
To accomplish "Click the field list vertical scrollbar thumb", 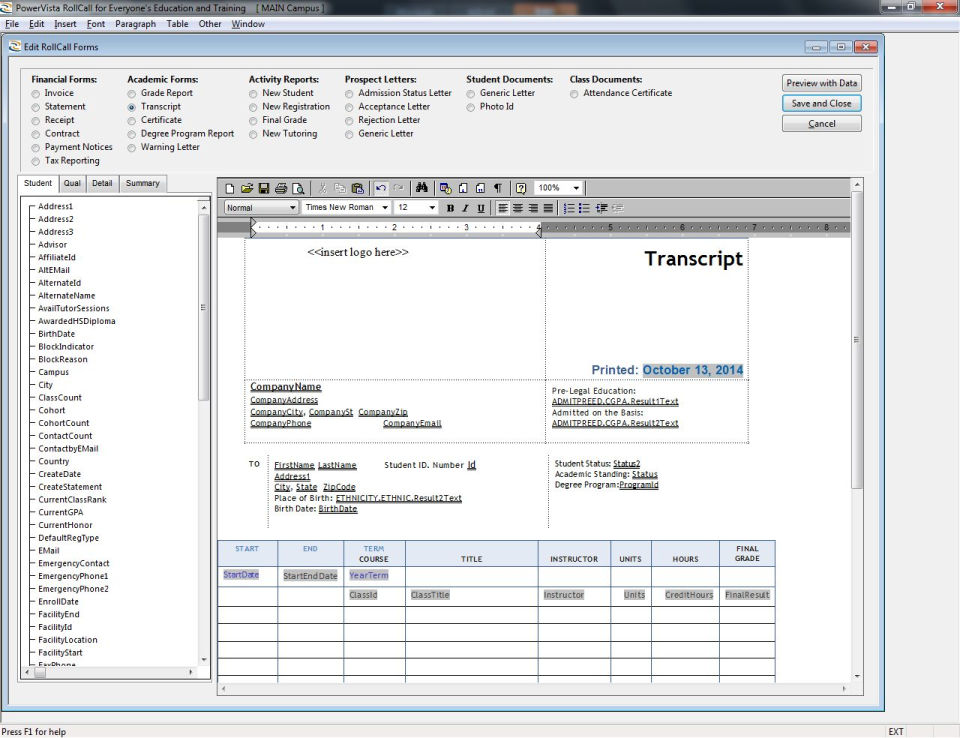I will 204,307.
